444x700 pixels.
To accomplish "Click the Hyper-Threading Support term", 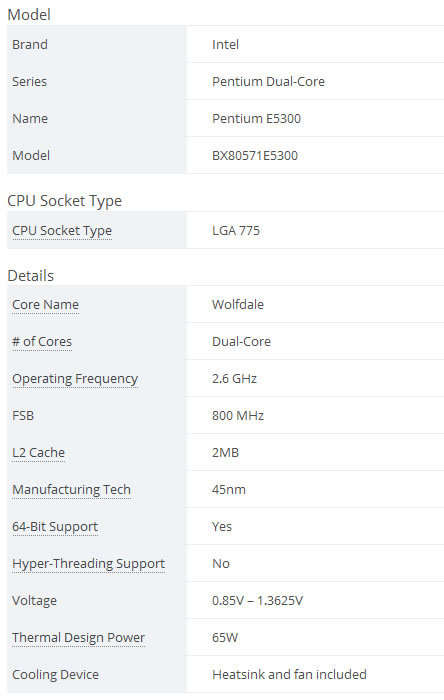I will point(88,564).
